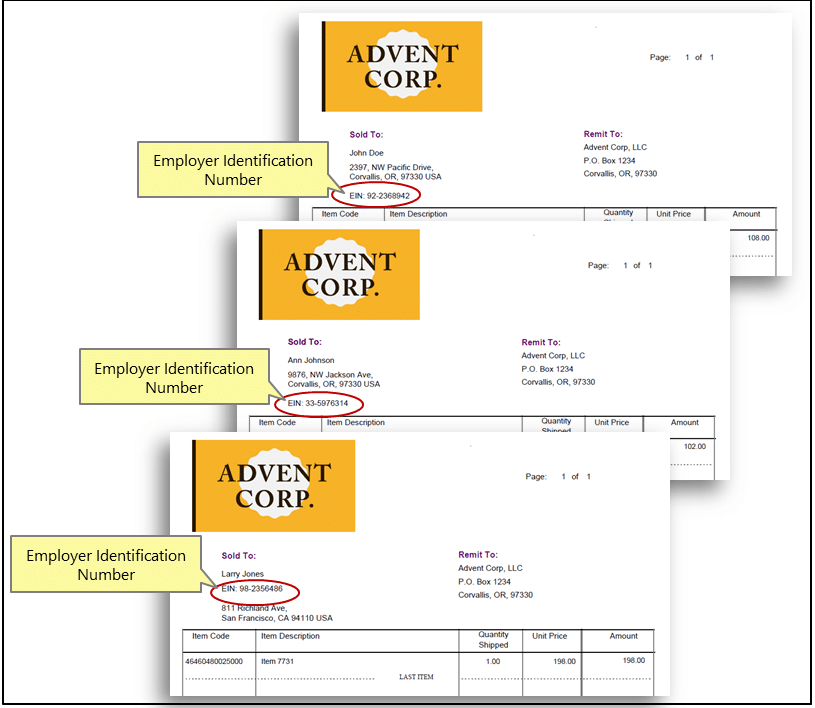
Task: Click the customer name 'Larry Jones'
Action: (x=243, y=574)
